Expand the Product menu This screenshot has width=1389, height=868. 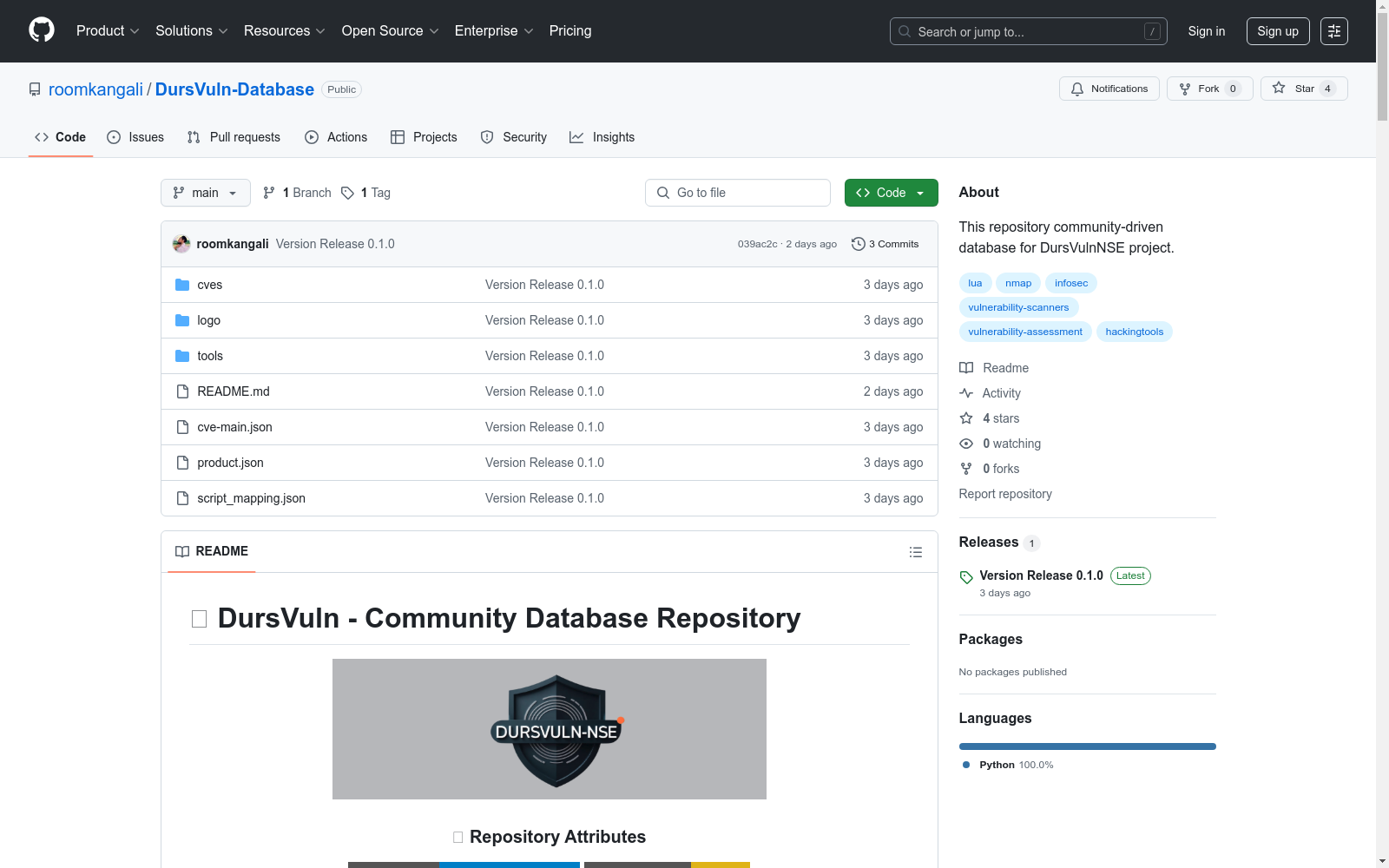108,31
